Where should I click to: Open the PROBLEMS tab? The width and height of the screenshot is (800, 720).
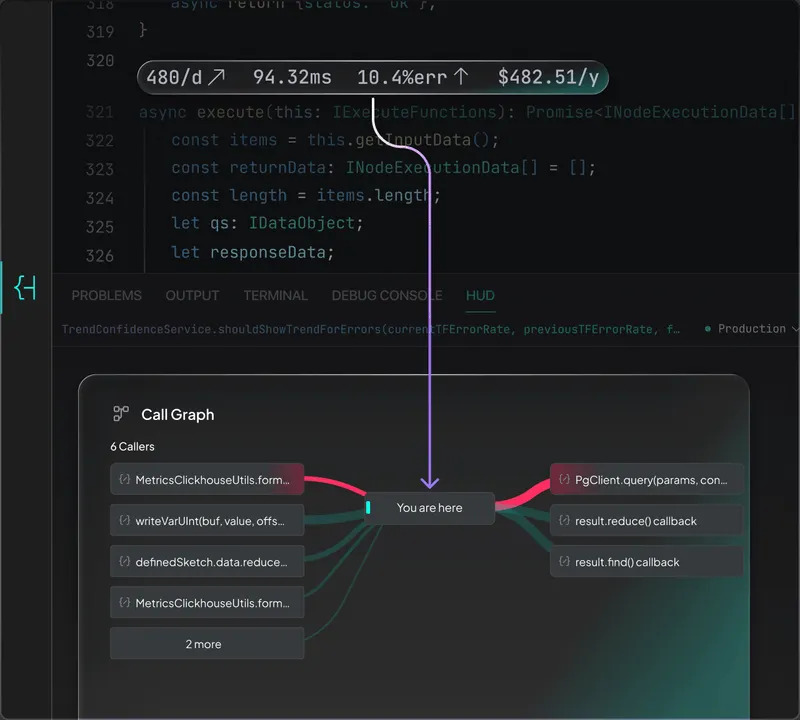click(106, 295)
